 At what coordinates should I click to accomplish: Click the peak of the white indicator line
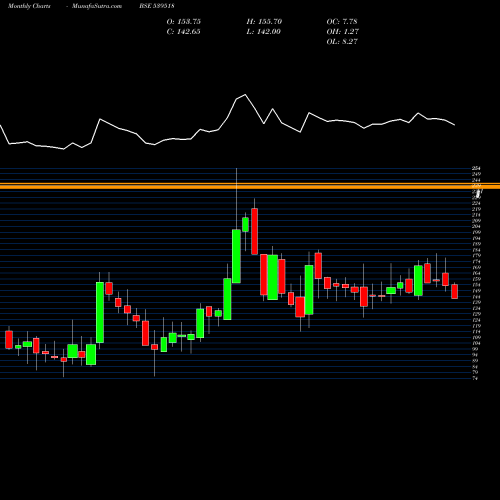[x=246, y=95]
